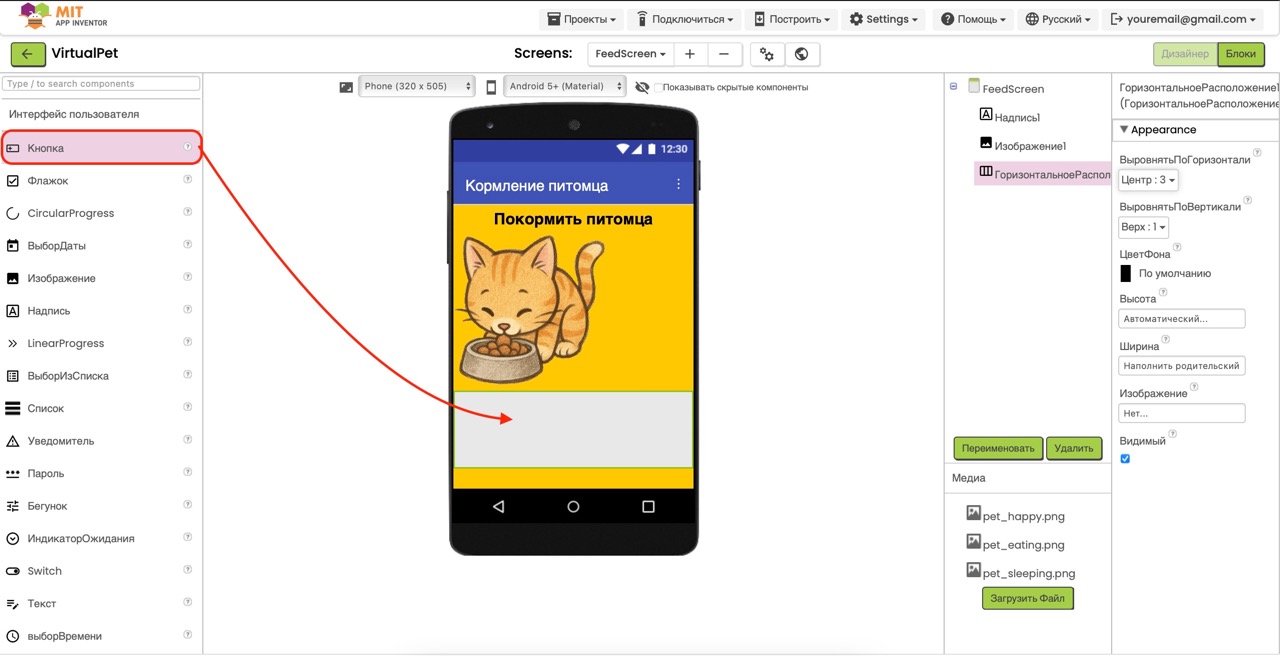The height and width of the screenshot is (656, 1280).
Task: Click the MIT App Inventor logo
Action: pos(64,16)
